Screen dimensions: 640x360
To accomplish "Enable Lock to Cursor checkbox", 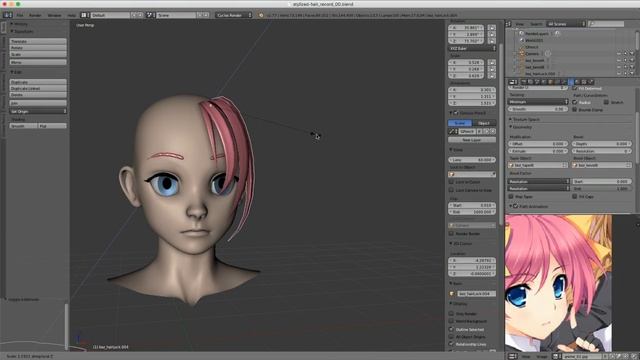I will (451, 182).
